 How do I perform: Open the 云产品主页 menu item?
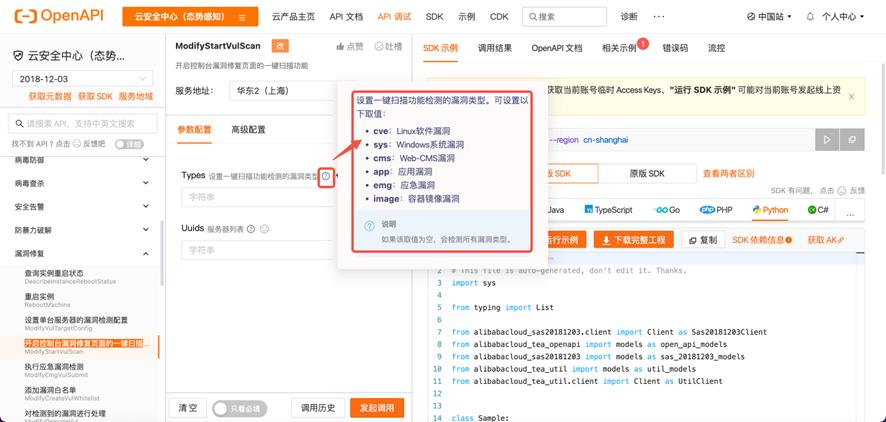pos(293,16)
